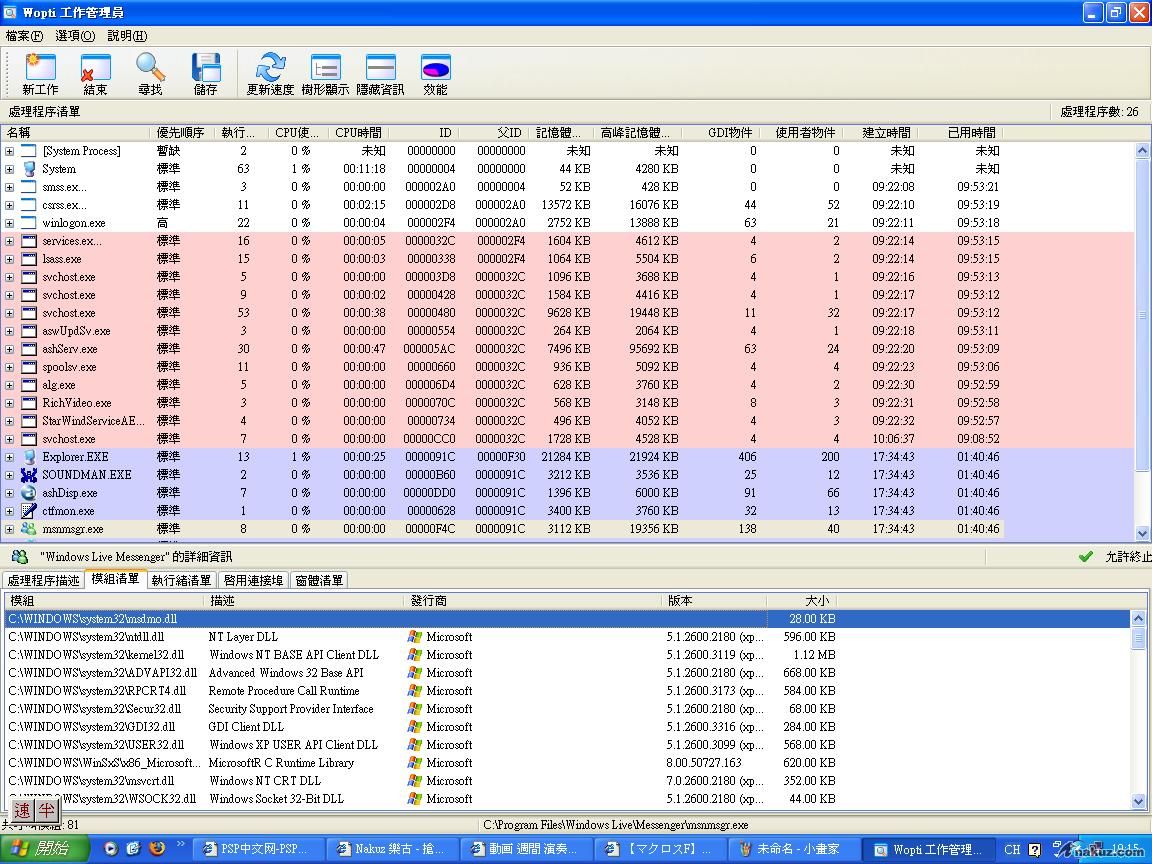Viewport: 1152px width, 864px height.
Task: Expand the Explorer.EXE process row
Action: (10, 457)
